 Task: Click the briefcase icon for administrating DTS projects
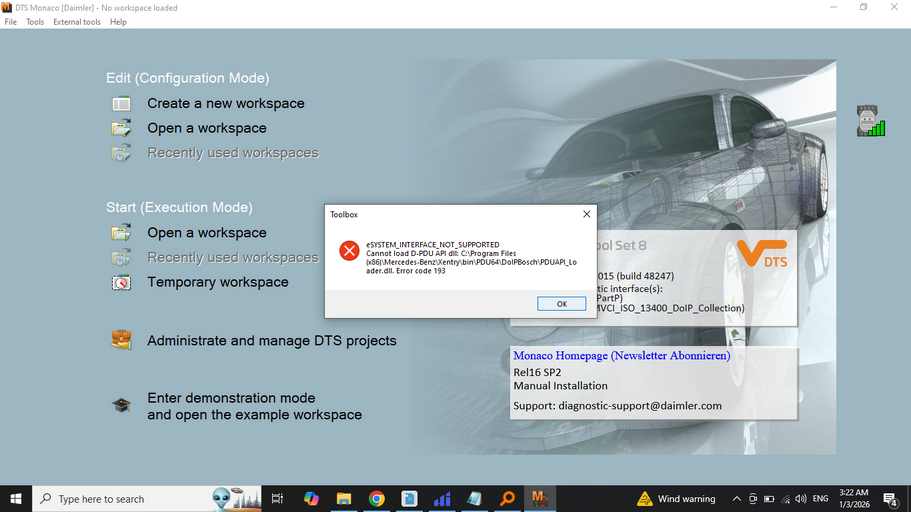point(121,340)
